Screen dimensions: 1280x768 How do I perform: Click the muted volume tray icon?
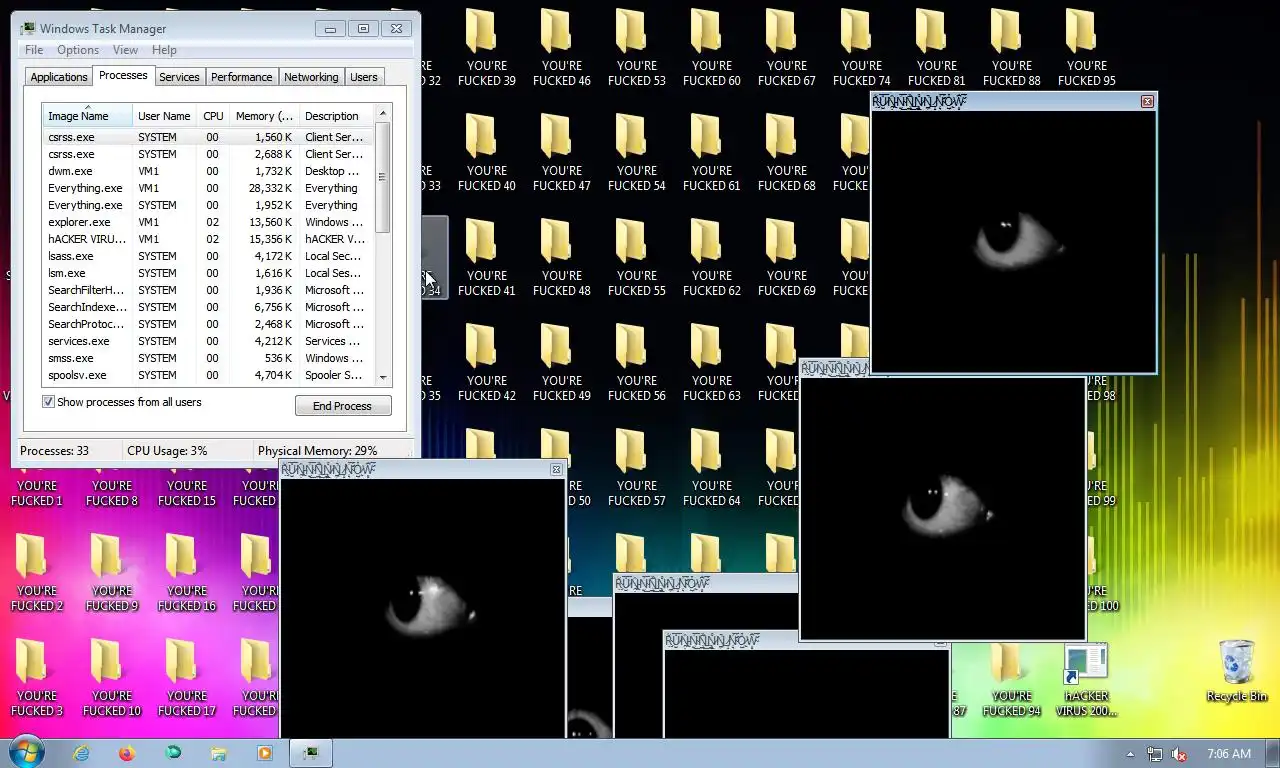[1179, 754]
